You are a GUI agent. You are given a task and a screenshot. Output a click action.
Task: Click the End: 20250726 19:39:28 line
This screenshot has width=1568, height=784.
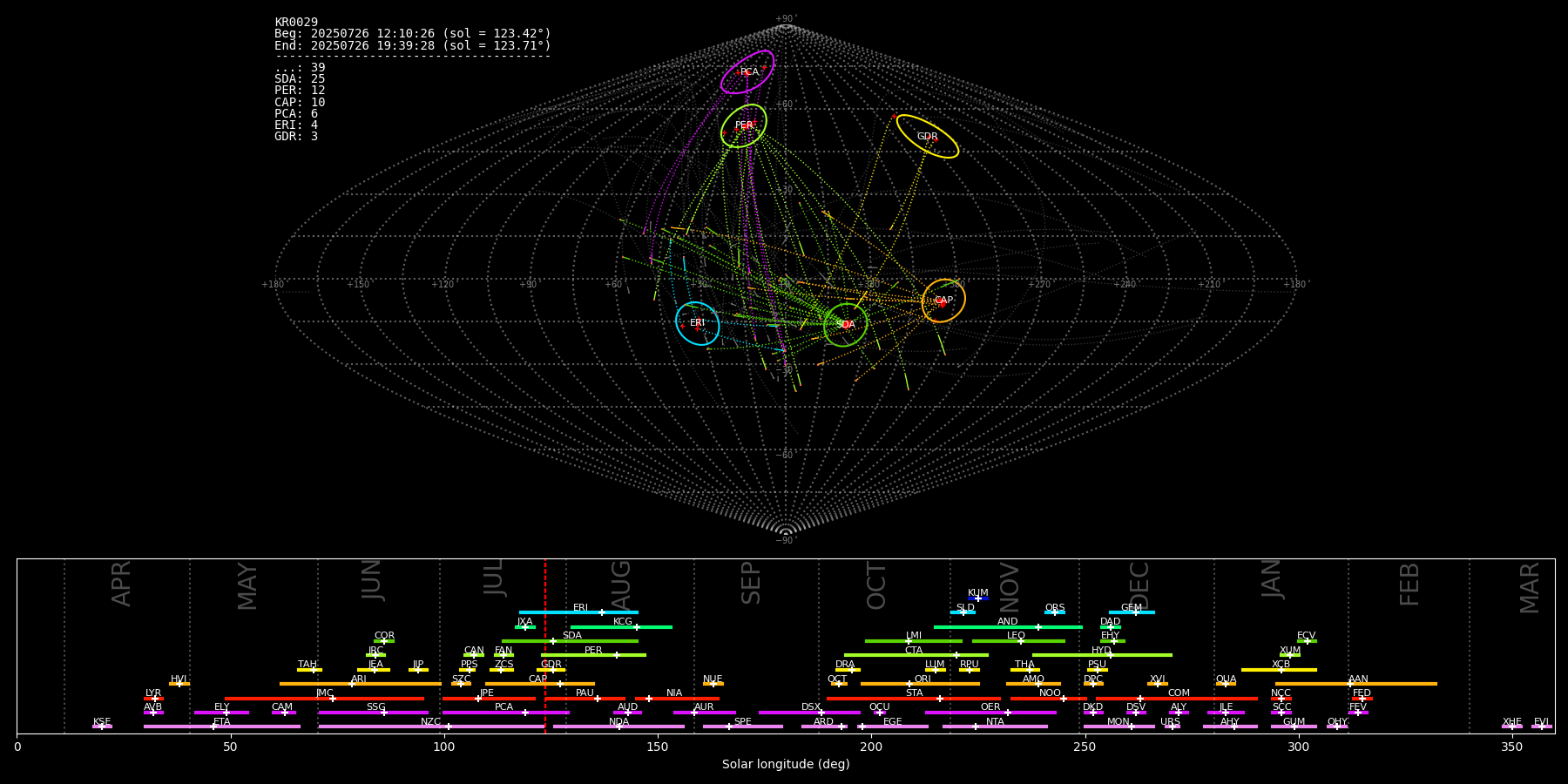413,45
